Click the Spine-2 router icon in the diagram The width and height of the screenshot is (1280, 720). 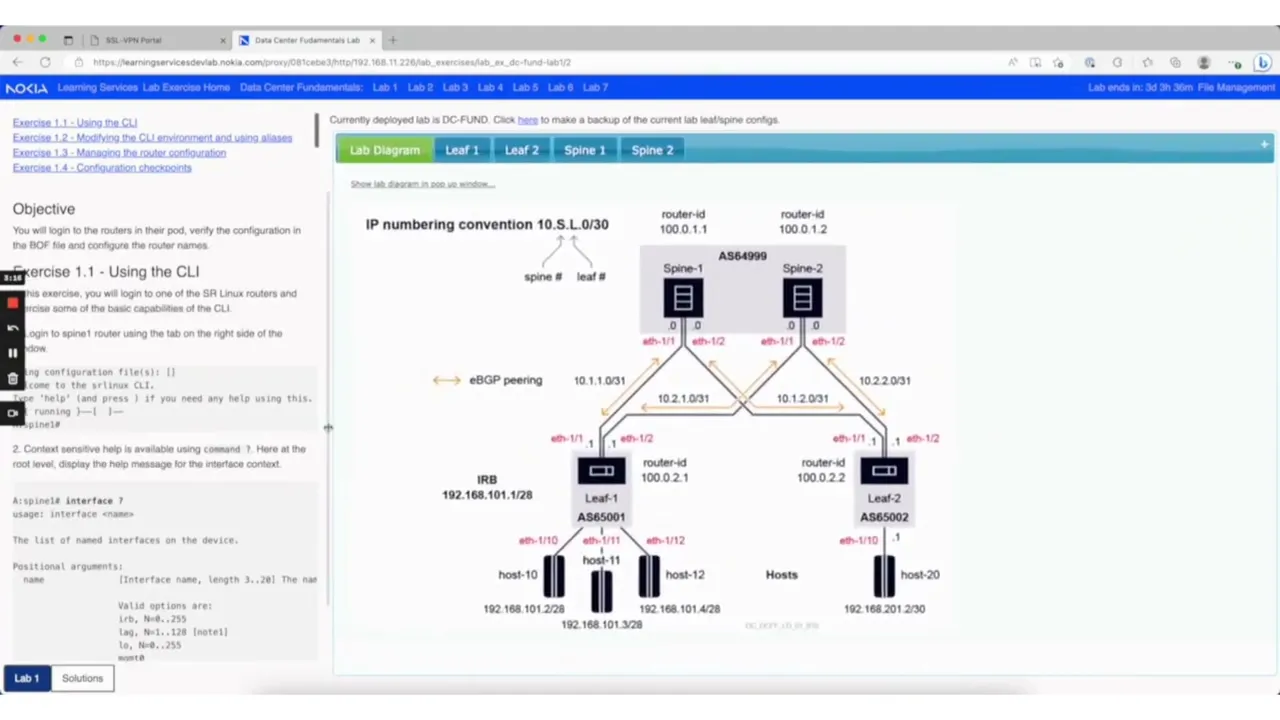click(802, 298)
